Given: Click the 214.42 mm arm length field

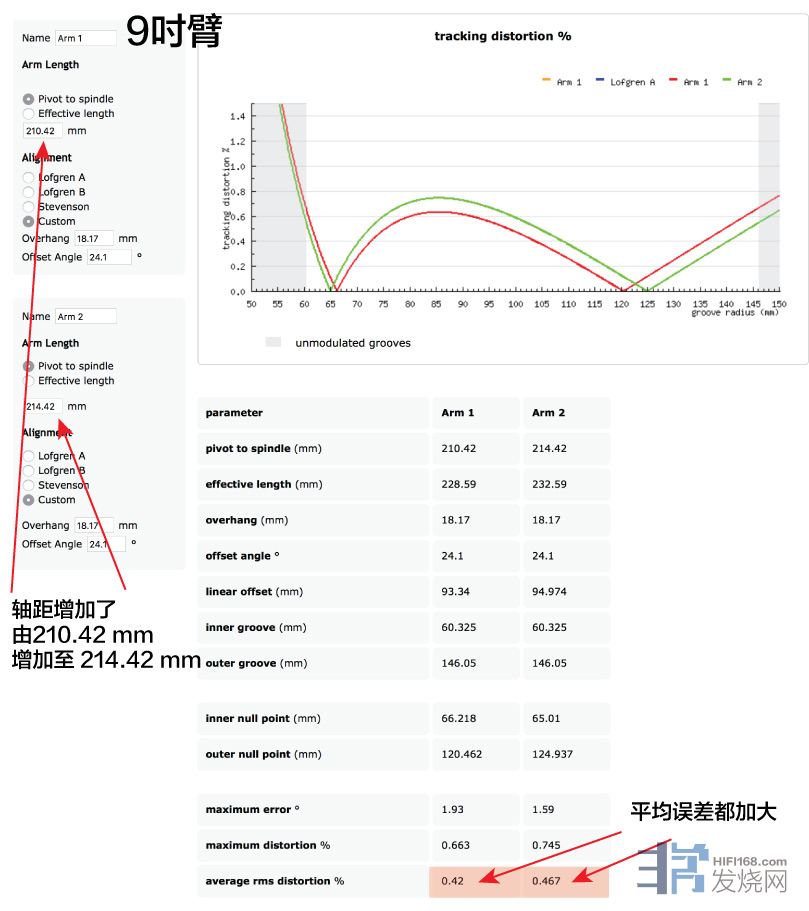Looking at the screenshot, I should (42, 407).
